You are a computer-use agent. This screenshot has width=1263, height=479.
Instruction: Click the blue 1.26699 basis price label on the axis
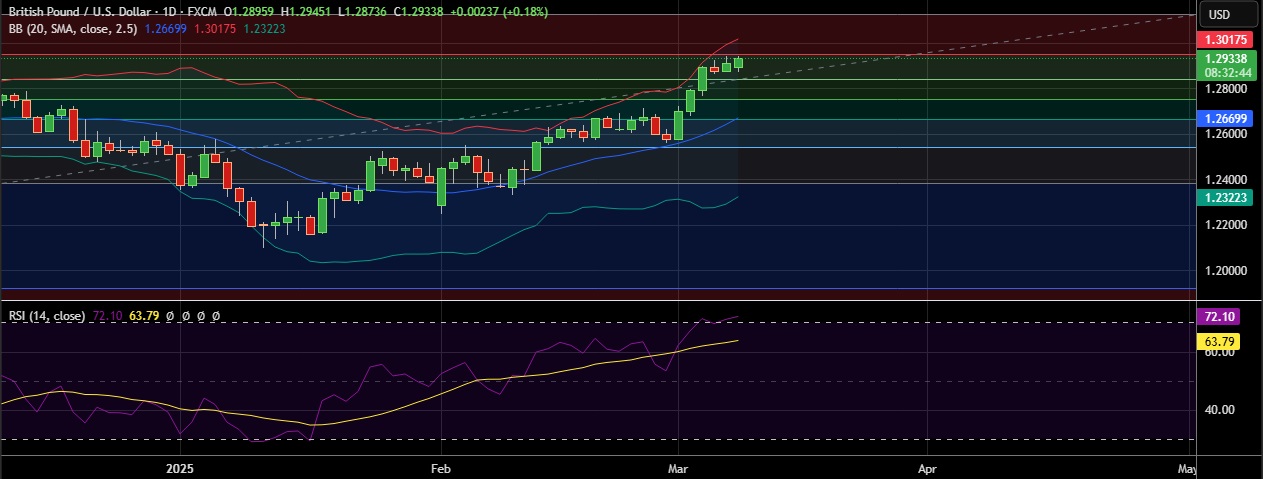click(1226, 118)
